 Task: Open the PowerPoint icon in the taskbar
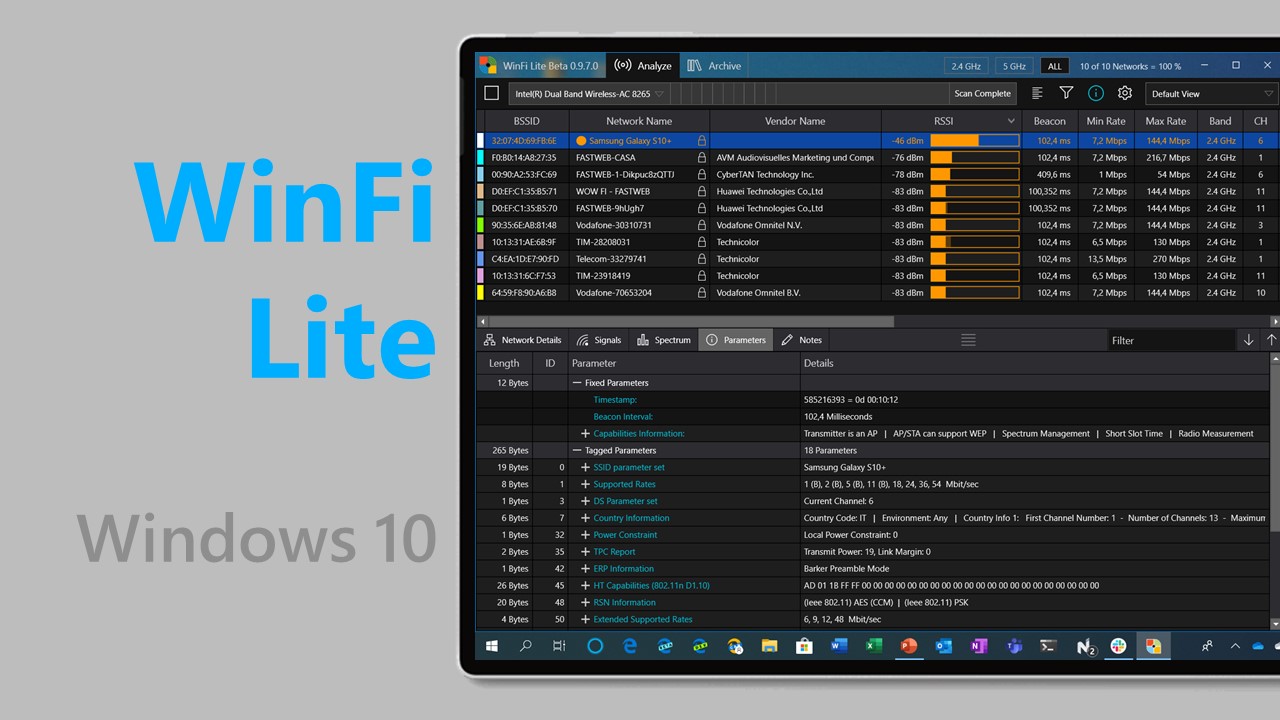(909, 646)
